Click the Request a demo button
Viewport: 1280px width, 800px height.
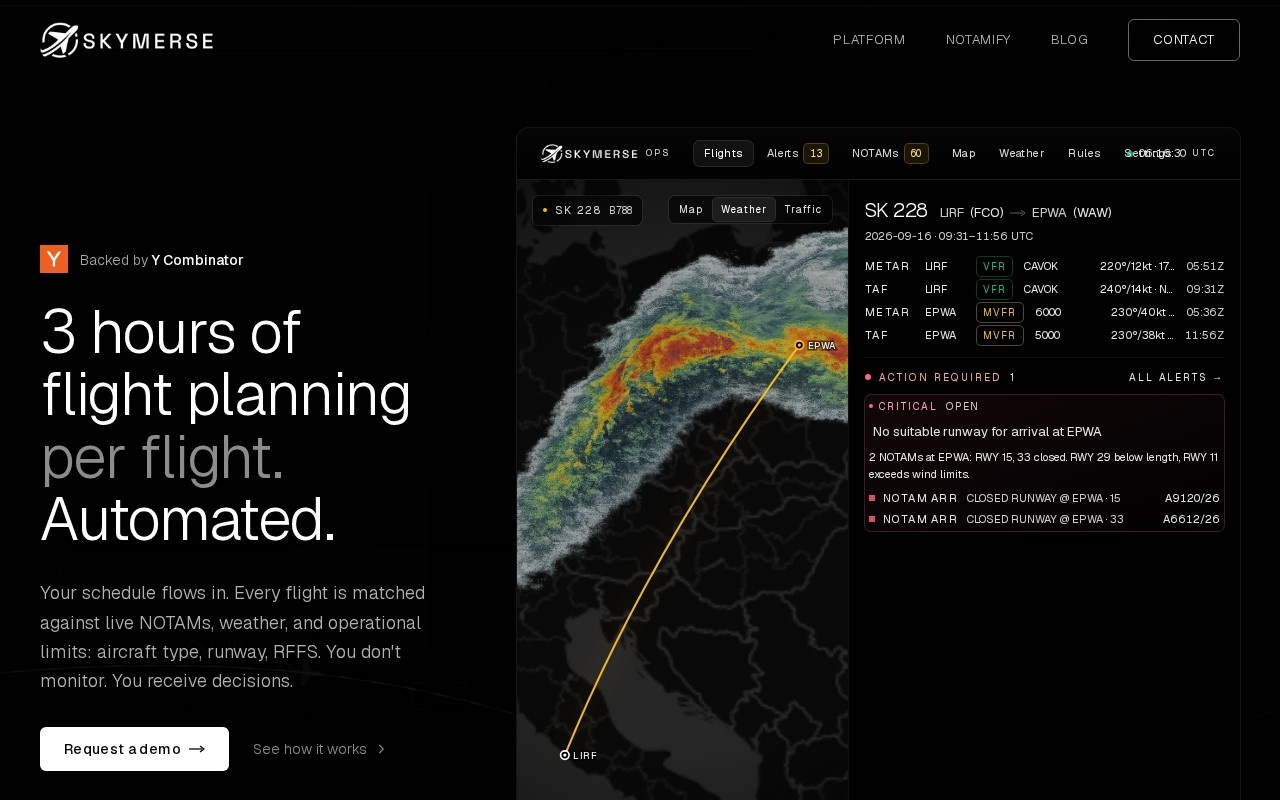pos(134,749)
